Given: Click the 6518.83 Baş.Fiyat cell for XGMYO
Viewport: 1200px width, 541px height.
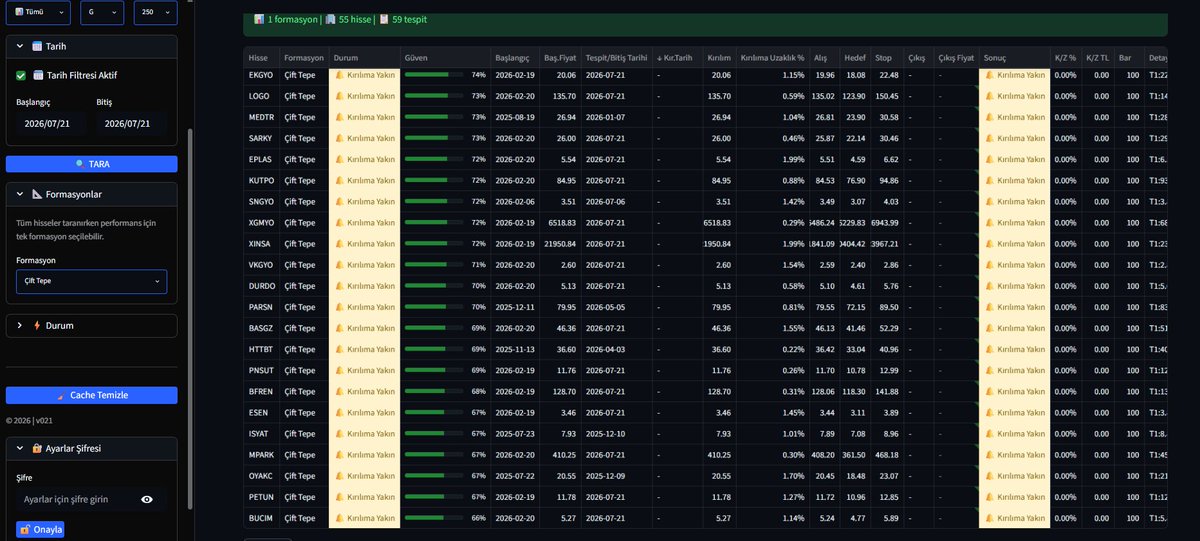Looking at the screenshot, I should tap(560, 223).
